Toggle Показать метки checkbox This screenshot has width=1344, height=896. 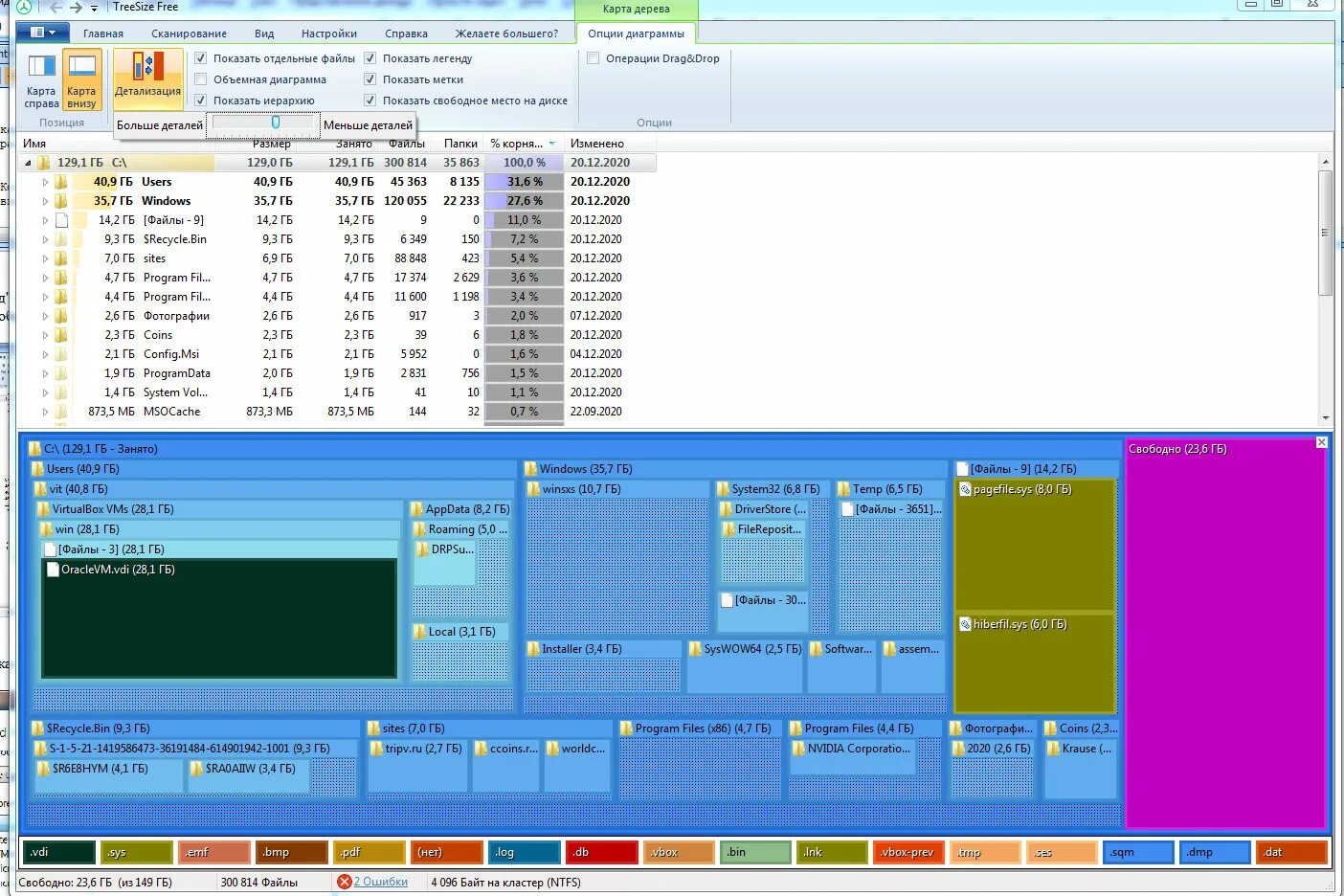pyautogui.click(x=370, y=79)
